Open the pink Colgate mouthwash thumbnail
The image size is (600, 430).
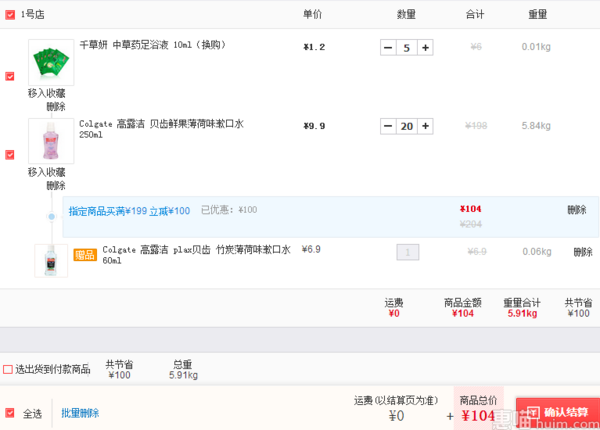pos(51,141)
